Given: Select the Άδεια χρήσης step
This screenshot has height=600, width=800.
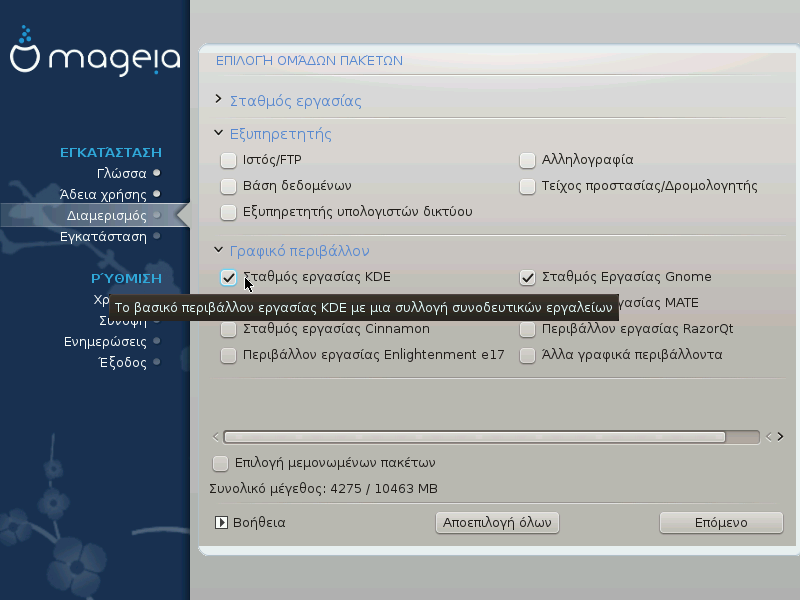Looking at the screenshot, I should point(103,194).
